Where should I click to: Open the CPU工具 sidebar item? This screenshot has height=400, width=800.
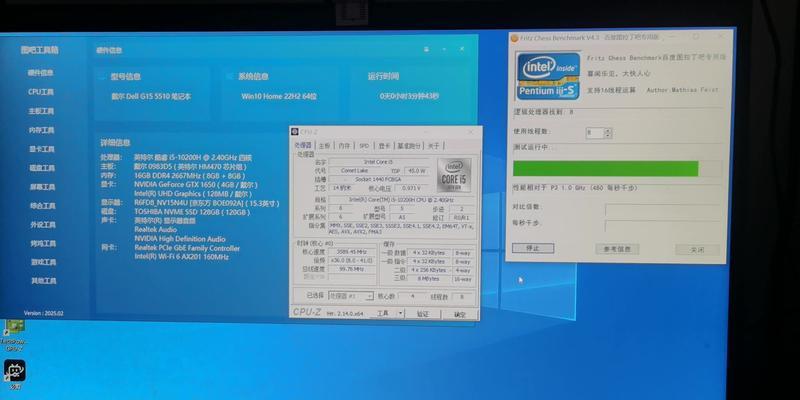(x=41, y=92)
